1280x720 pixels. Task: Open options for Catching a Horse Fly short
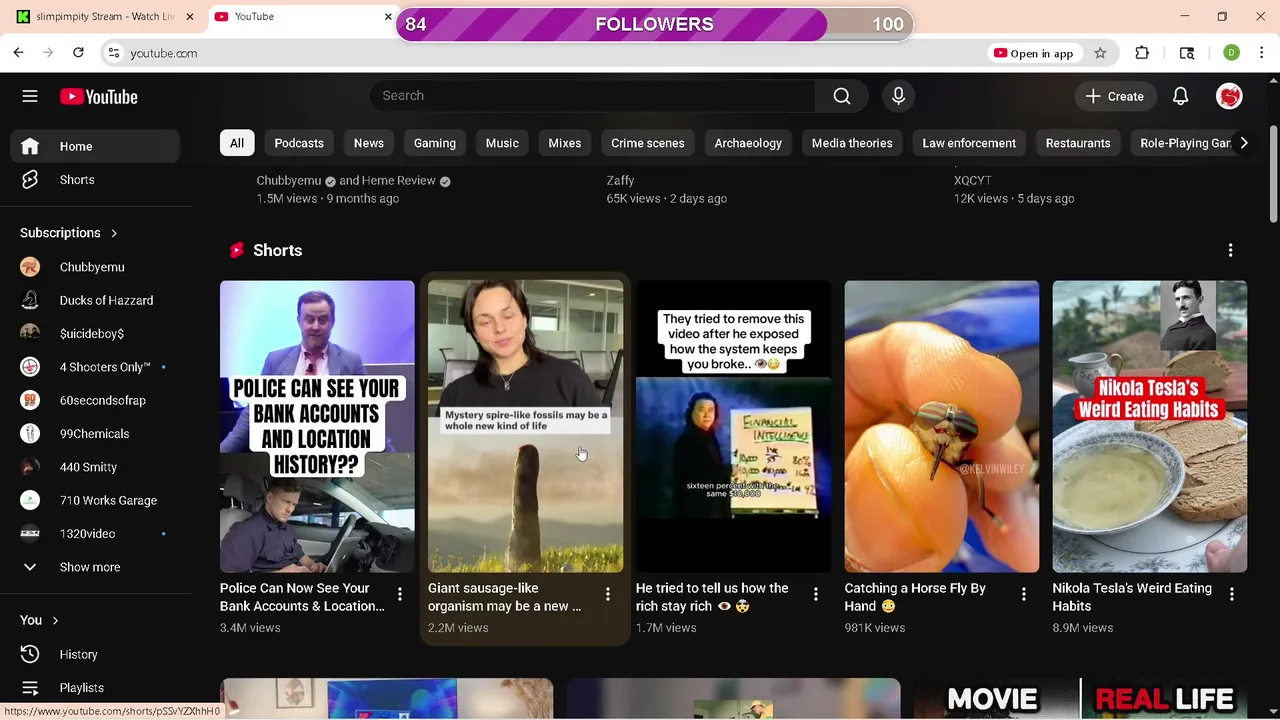[1023, 595]
